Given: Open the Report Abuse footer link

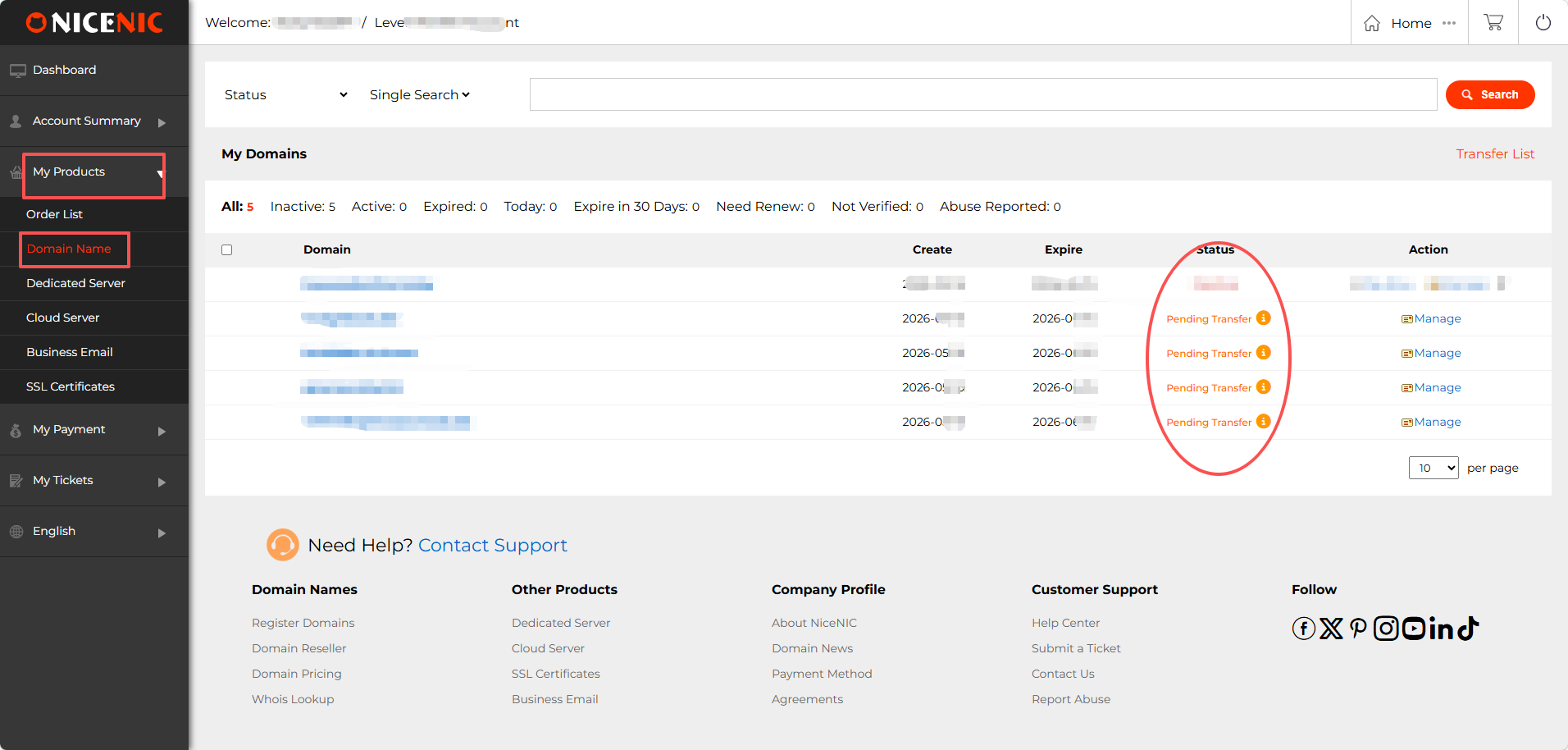Looking at the screenshot, I should [1071, 699].
